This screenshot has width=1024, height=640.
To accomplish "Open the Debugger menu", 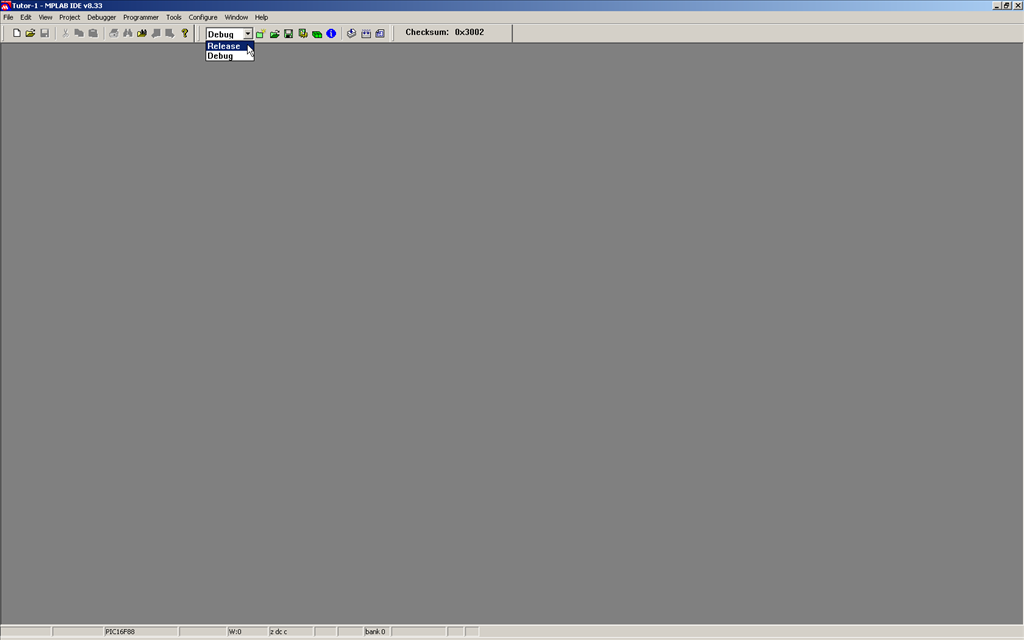I will coord(101,17).
